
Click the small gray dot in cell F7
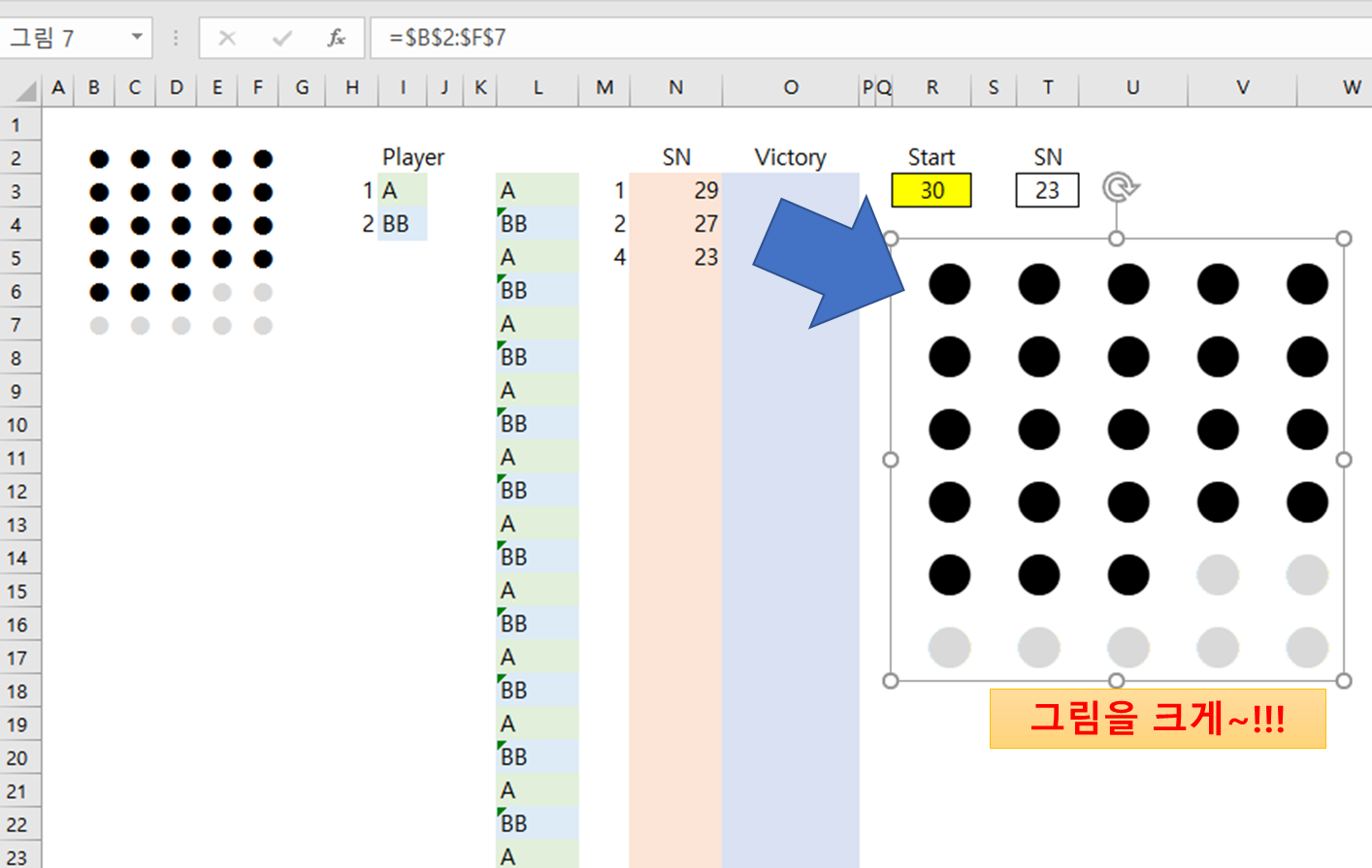263,326
